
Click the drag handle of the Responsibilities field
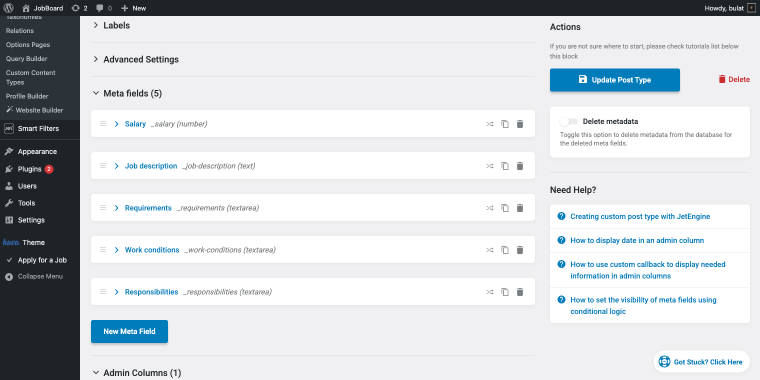(x=103, y=292)
